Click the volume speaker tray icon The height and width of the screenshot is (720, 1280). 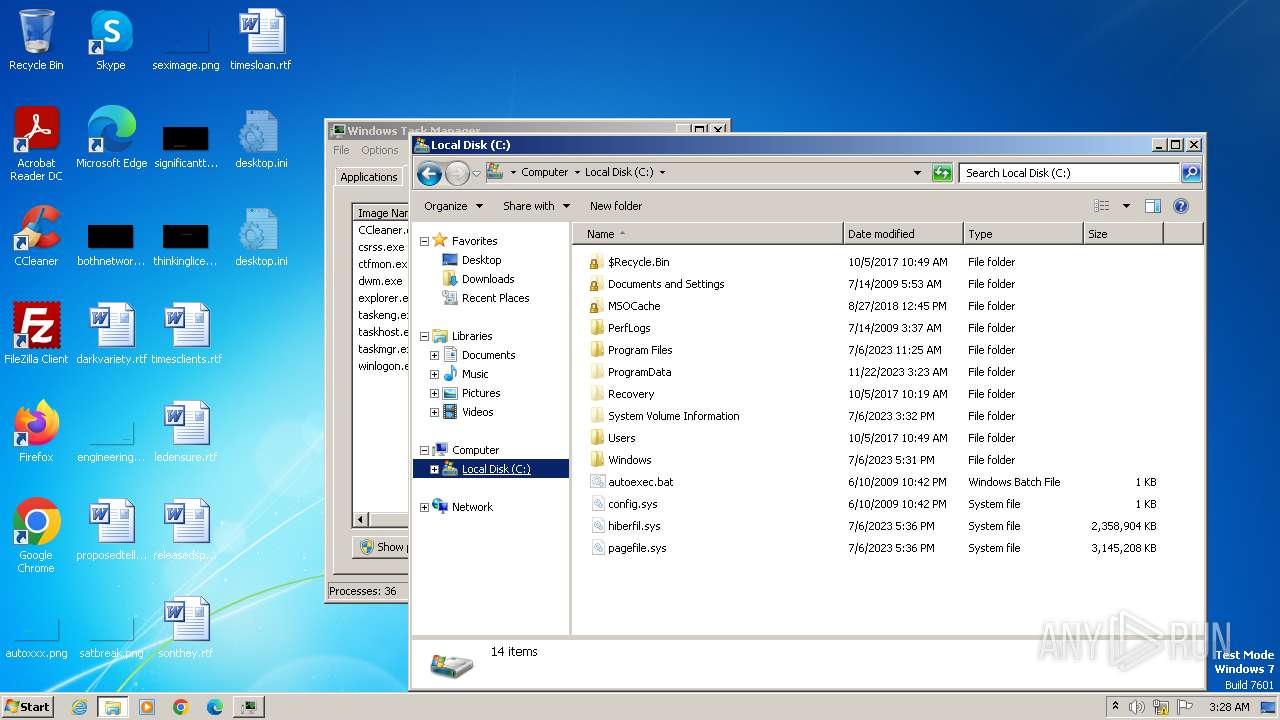[x=1137, y=707]
